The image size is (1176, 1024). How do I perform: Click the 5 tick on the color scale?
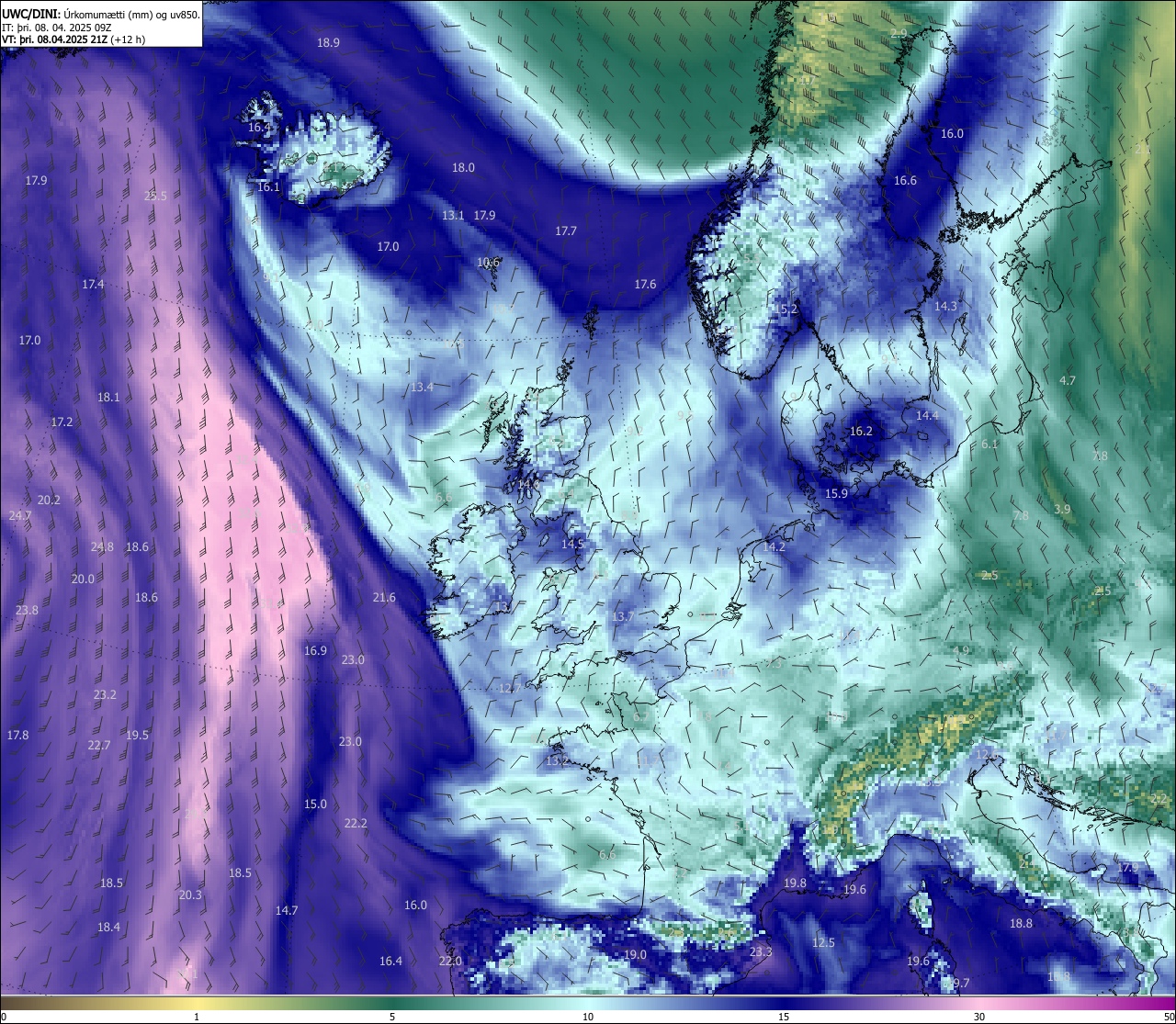tap(392, 1017)
